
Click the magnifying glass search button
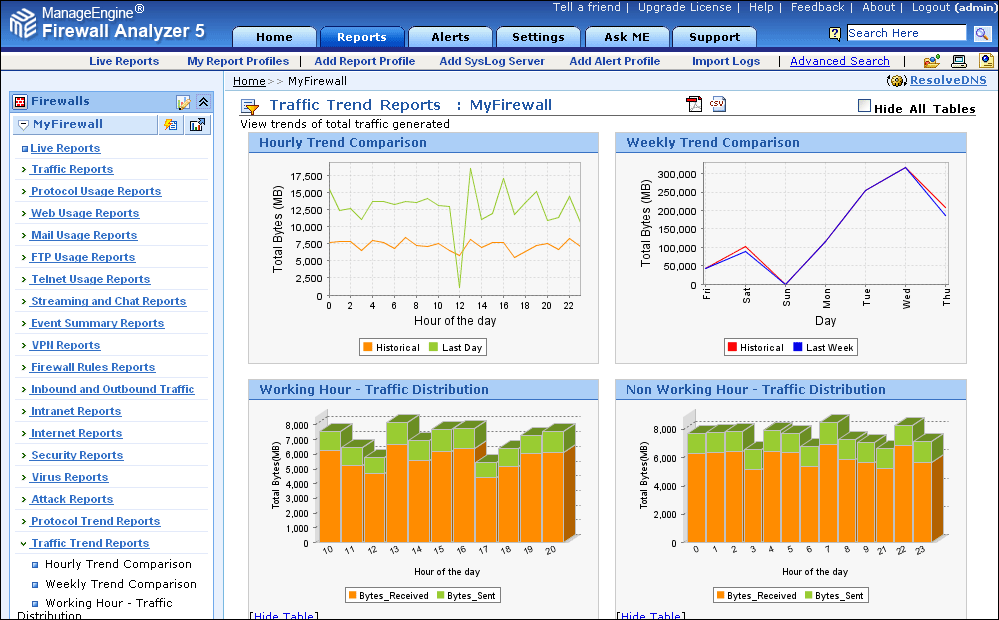[x=983, y=33]
